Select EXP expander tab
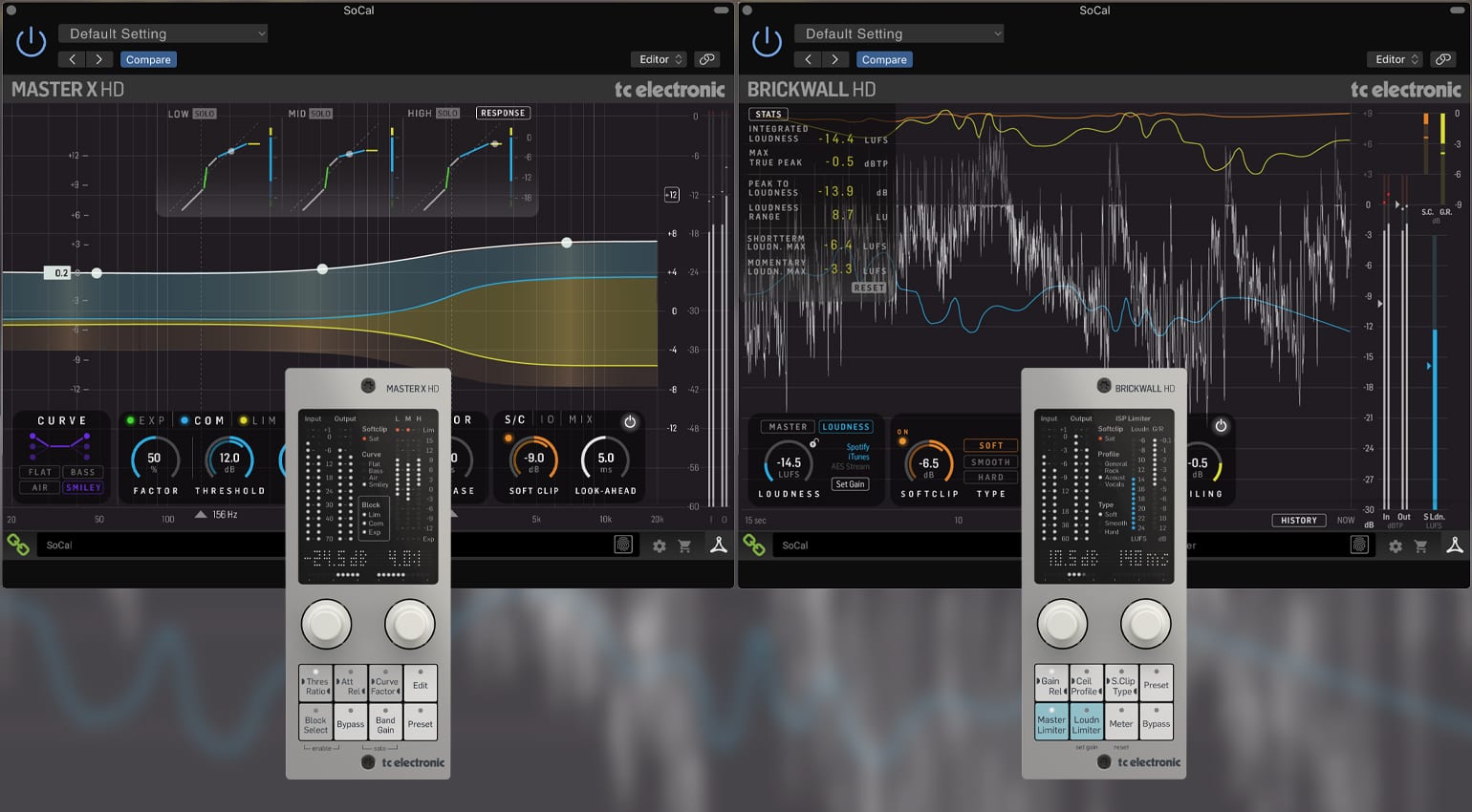 click(145, 420)
